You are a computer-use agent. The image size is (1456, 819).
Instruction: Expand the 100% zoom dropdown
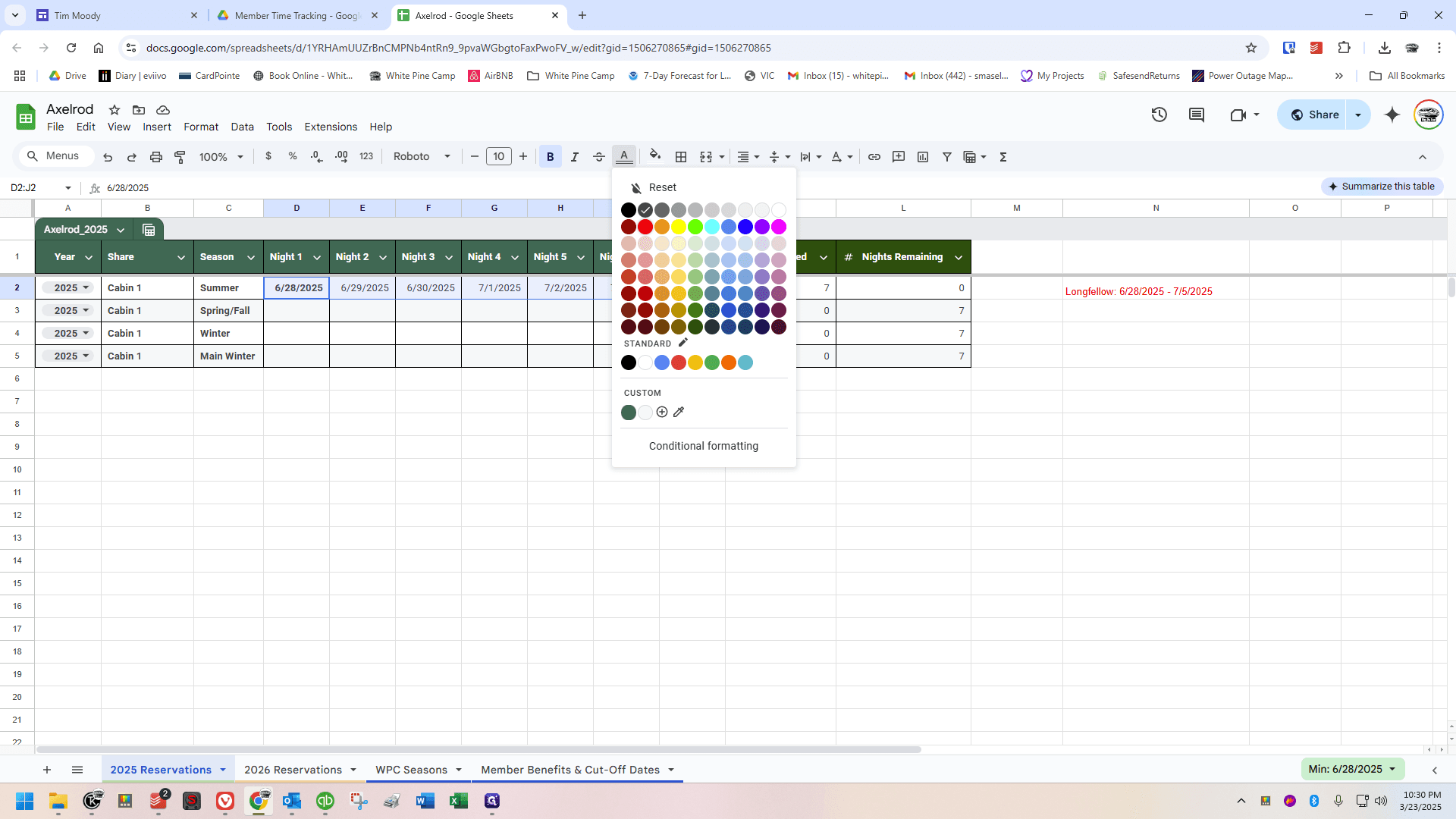(x=221, y=156)
